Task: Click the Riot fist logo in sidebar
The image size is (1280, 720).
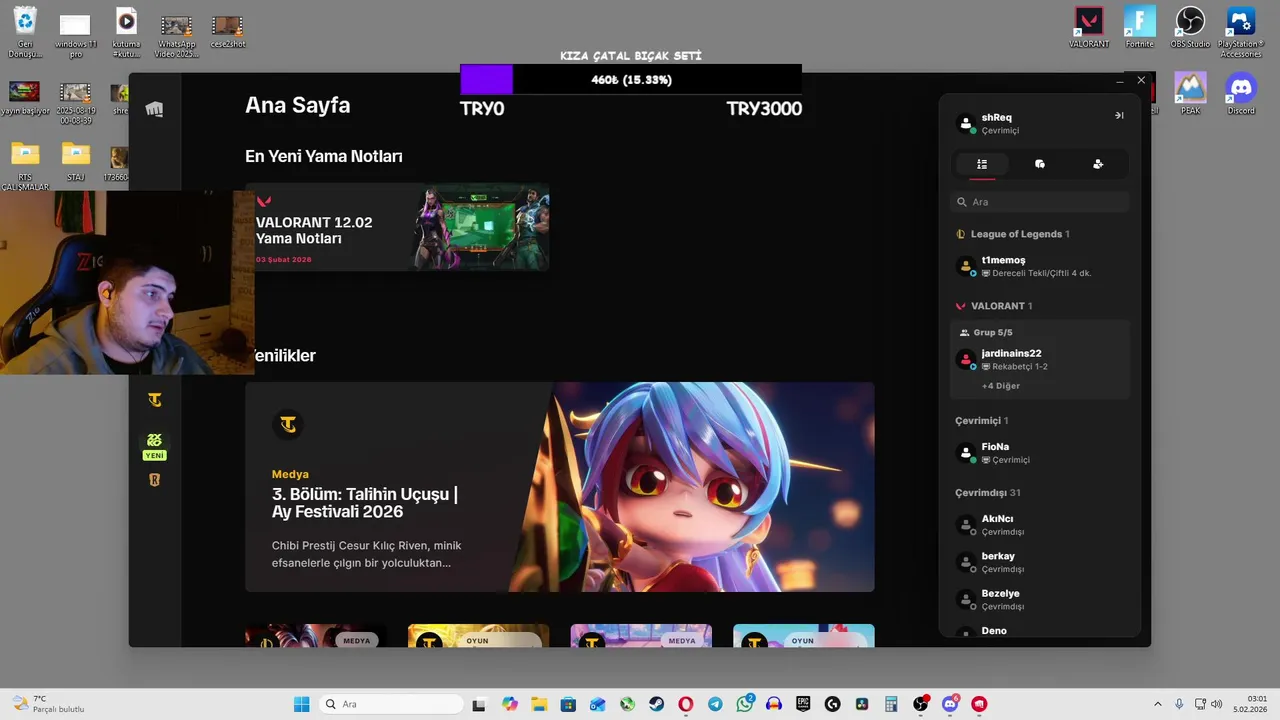Action: 154,109
